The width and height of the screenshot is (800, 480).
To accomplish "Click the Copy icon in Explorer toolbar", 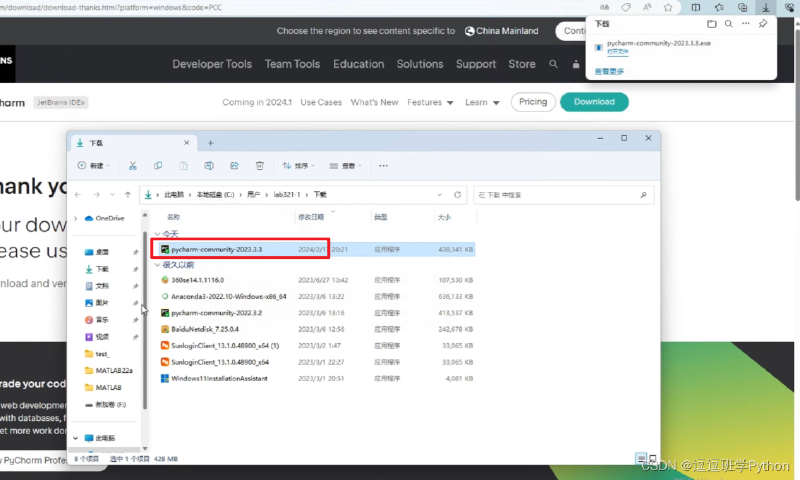I will [x=158, y=166].
